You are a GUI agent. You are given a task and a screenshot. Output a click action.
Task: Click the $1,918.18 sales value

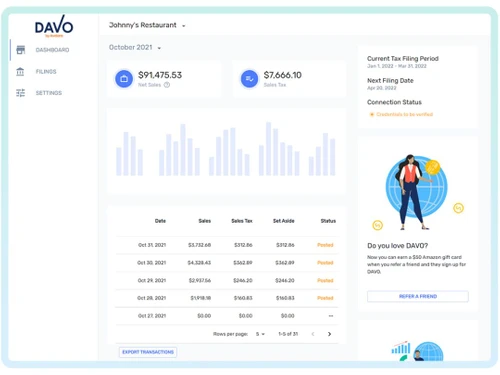pos(201,298)
